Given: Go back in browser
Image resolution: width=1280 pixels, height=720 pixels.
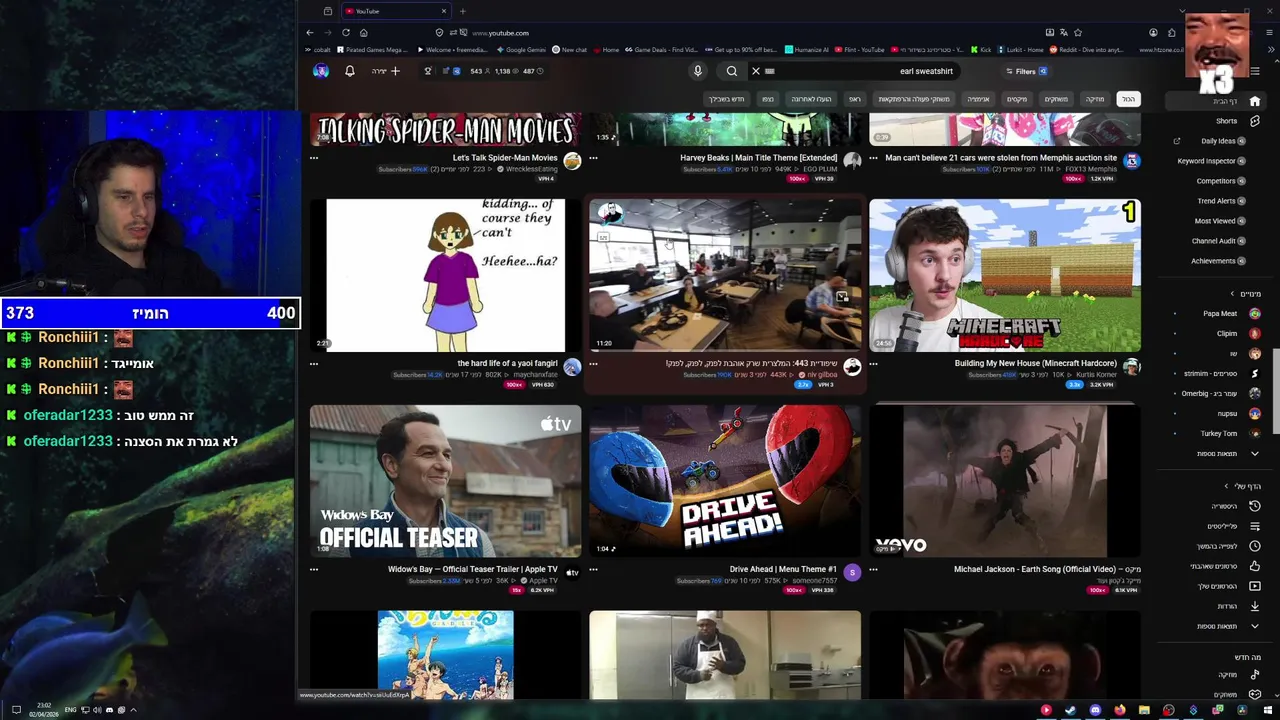Looking at the screenshot, I should pos(310,33).
